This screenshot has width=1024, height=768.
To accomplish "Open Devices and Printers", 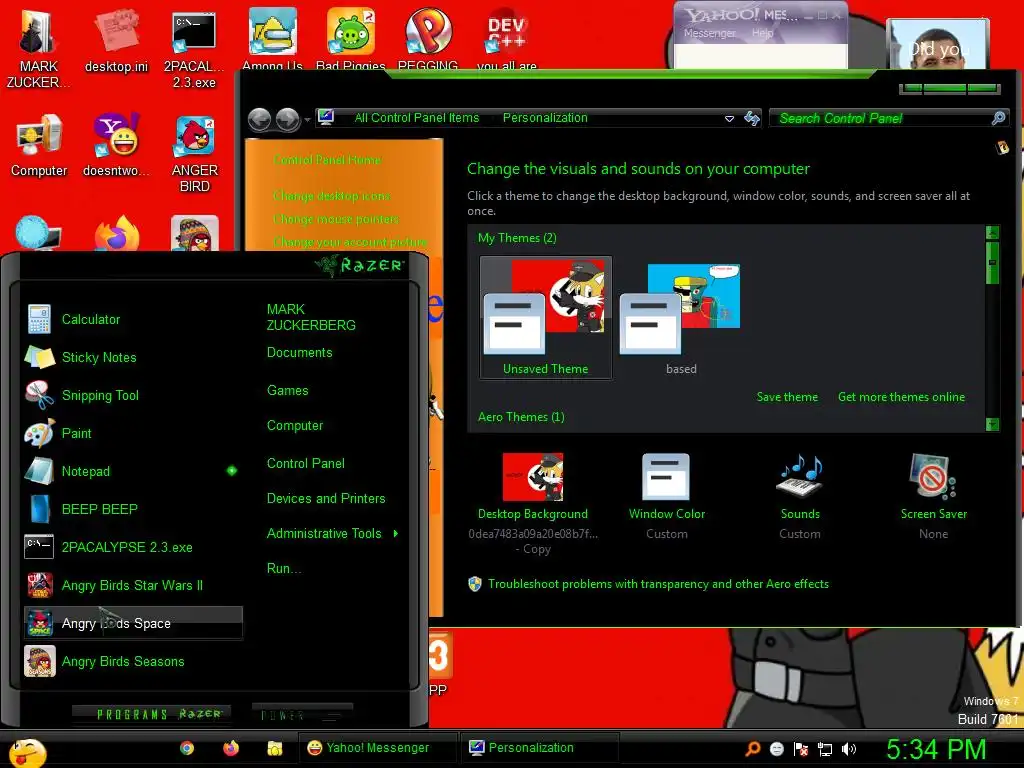I will pos(326,498).
